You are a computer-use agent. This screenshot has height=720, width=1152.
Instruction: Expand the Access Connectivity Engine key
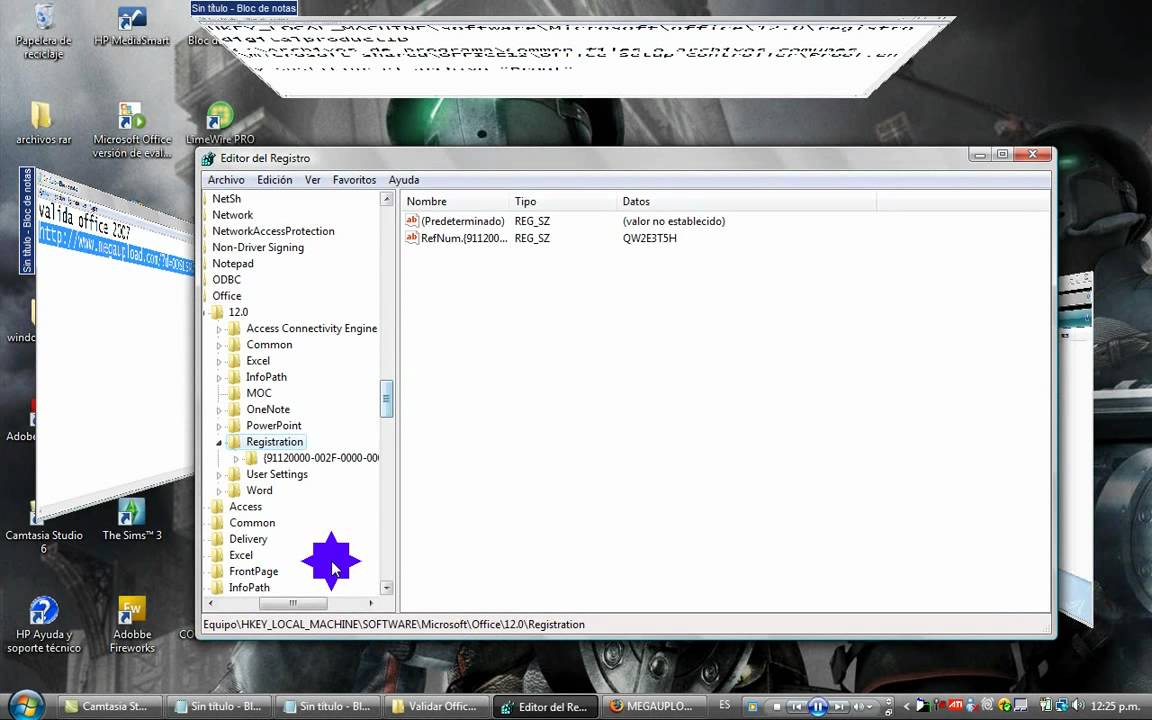pyautogui.click(x=219, y=329)
